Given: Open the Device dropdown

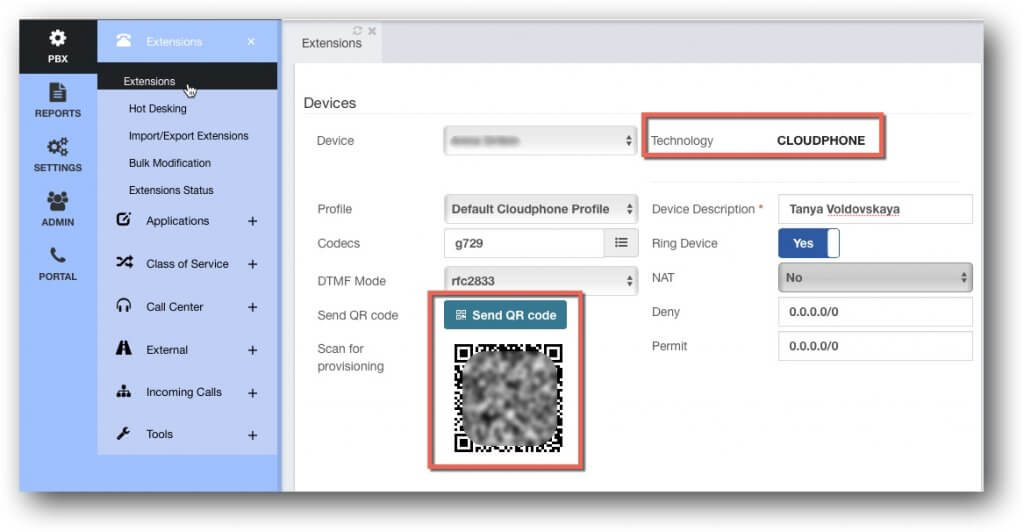Looking at the screenshot, I should [x=541, y=140].
